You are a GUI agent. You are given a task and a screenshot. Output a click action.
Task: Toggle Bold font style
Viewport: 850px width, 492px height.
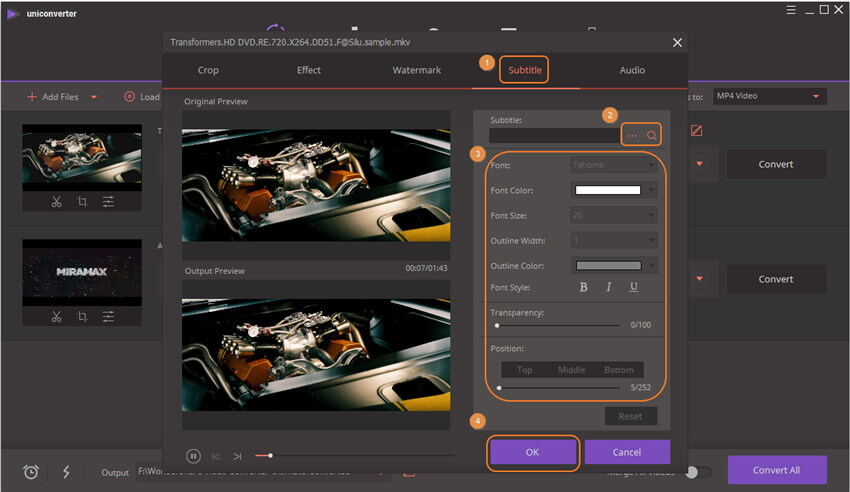tap(583, 287)
